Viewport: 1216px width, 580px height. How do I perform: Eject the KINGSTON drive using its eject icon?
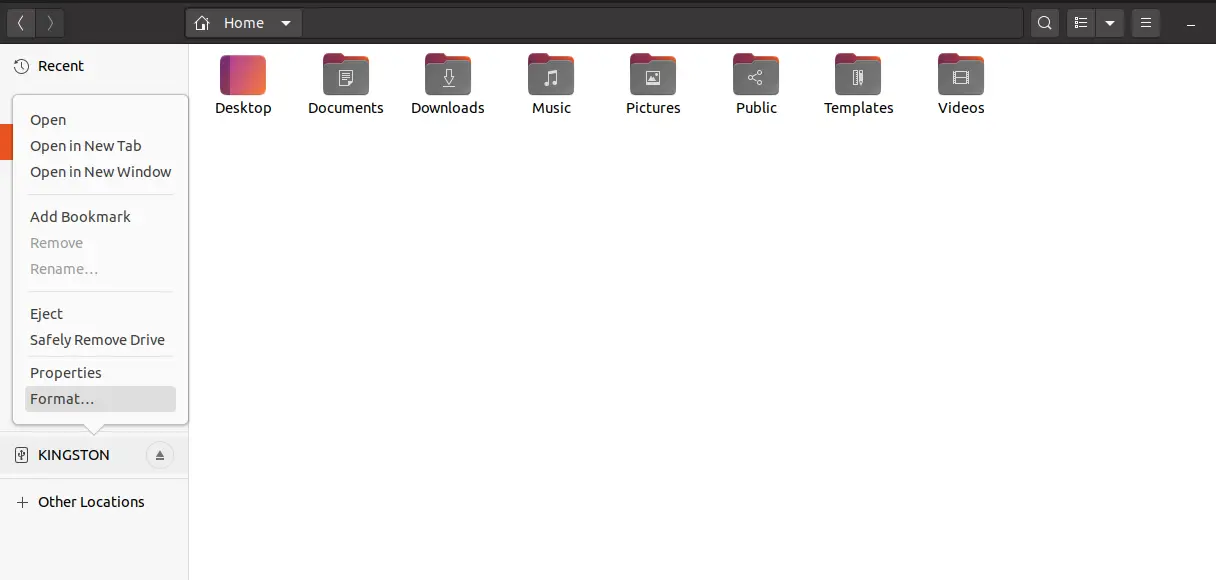(x=159, y=455)
